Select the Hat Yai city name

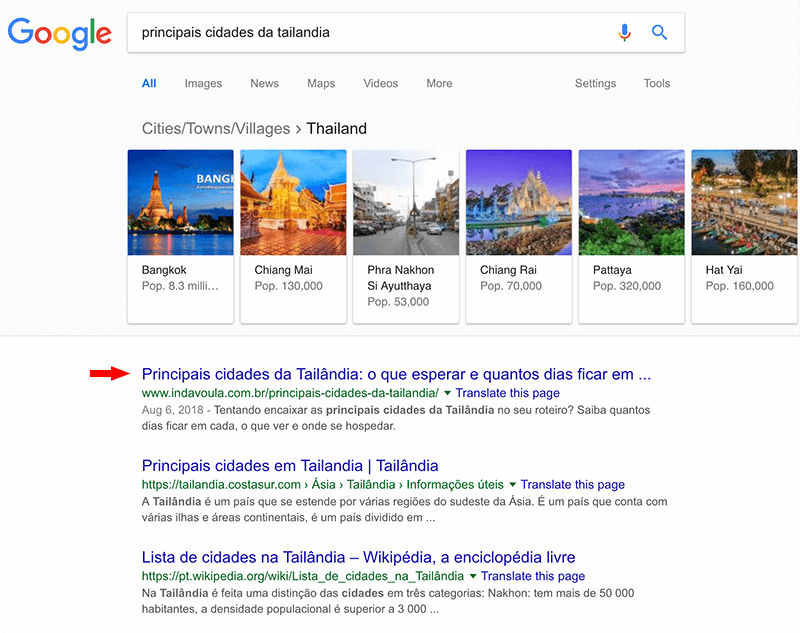point(724,270)
